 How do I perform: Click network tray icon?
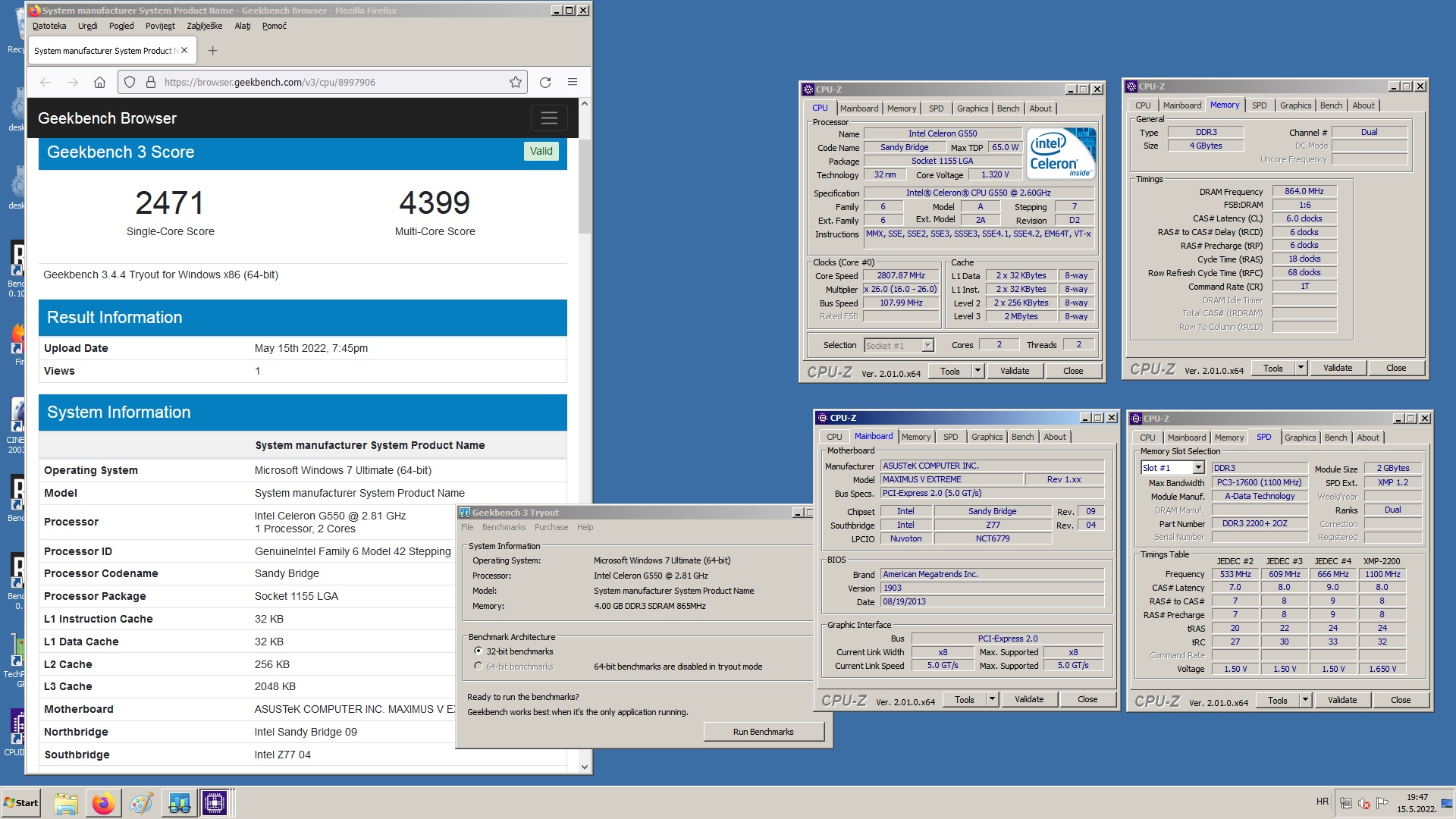(1346, 803)
